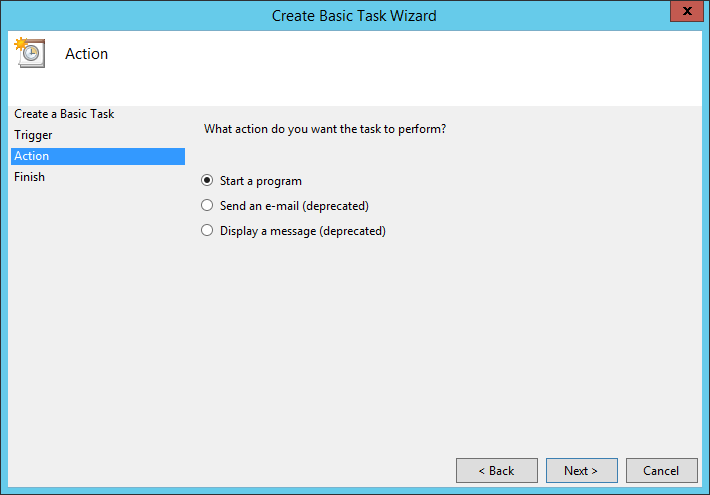Click the Back button
Image resolution: width=710 pixels, height=495 pixels.
click(497, 471)
